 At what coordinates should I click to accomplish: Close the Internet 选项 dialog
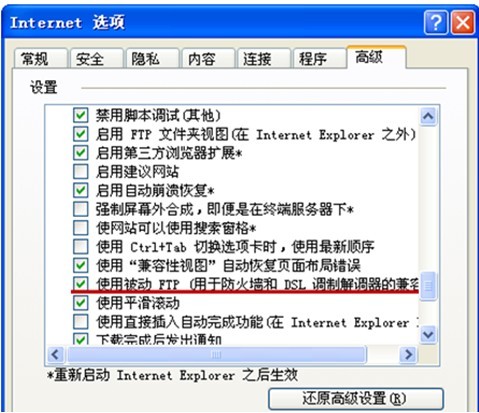(463, 22)
